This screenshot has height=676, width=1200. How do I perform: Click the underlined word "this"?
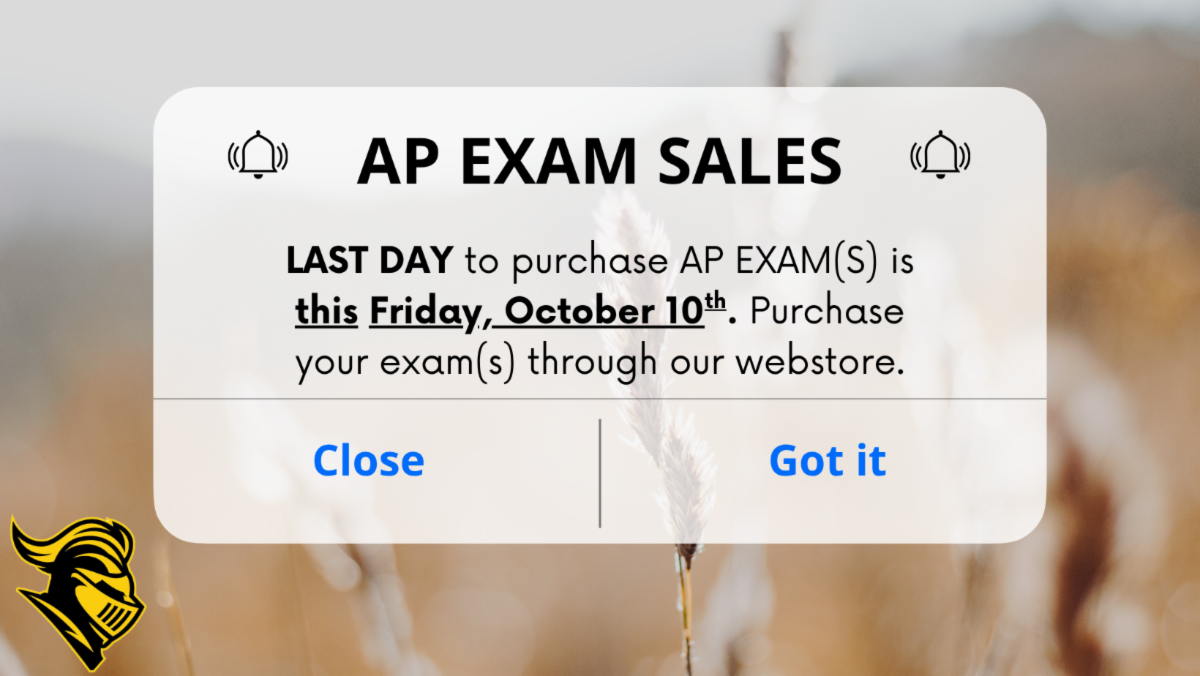326,312
